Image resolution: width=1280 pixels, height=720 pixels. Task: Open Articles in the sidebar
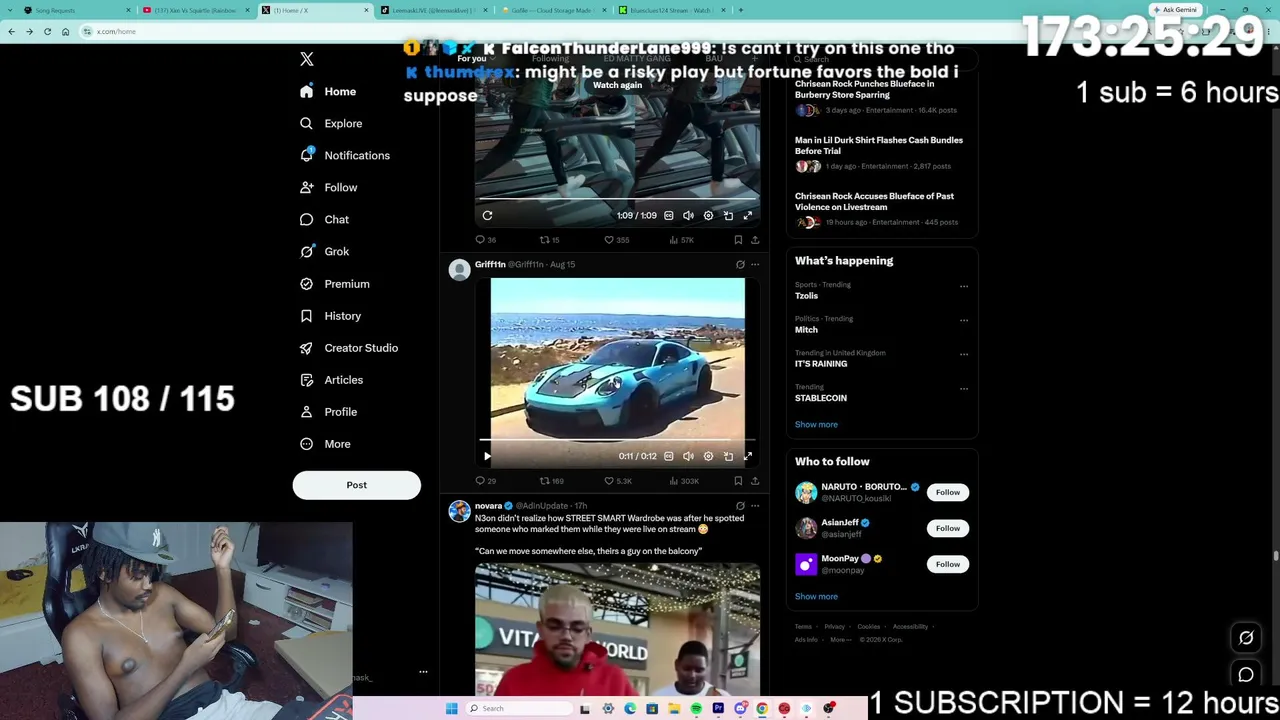click(332, 379)
